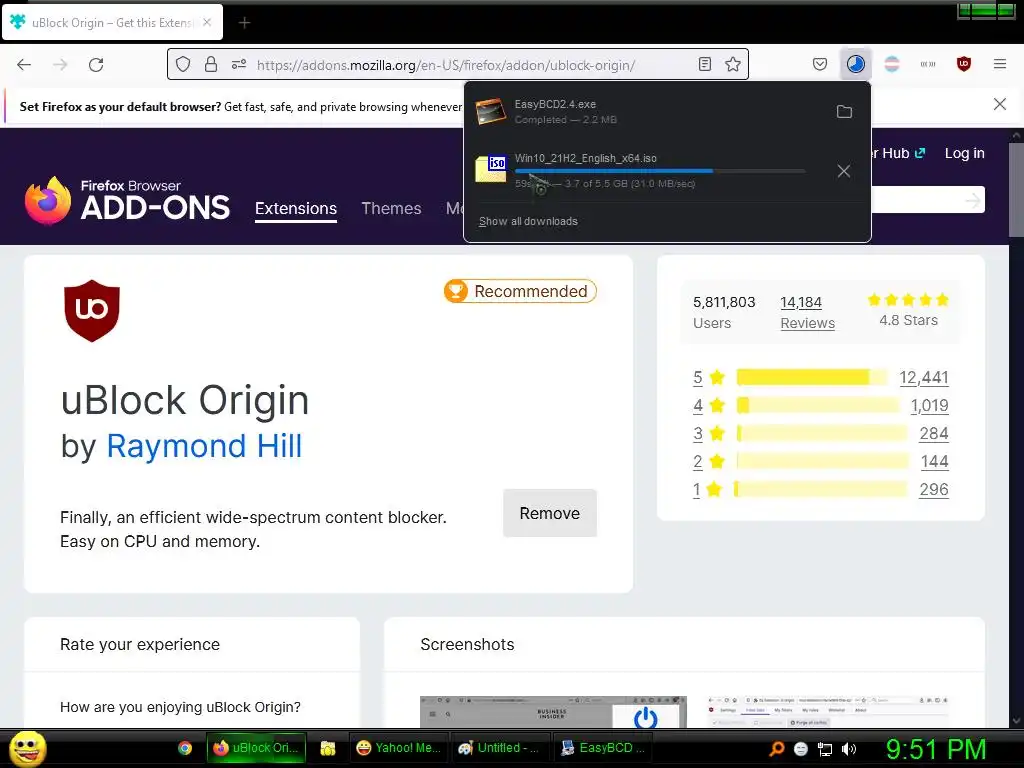View 5-star reviews count 12,441

click(923, 377)
